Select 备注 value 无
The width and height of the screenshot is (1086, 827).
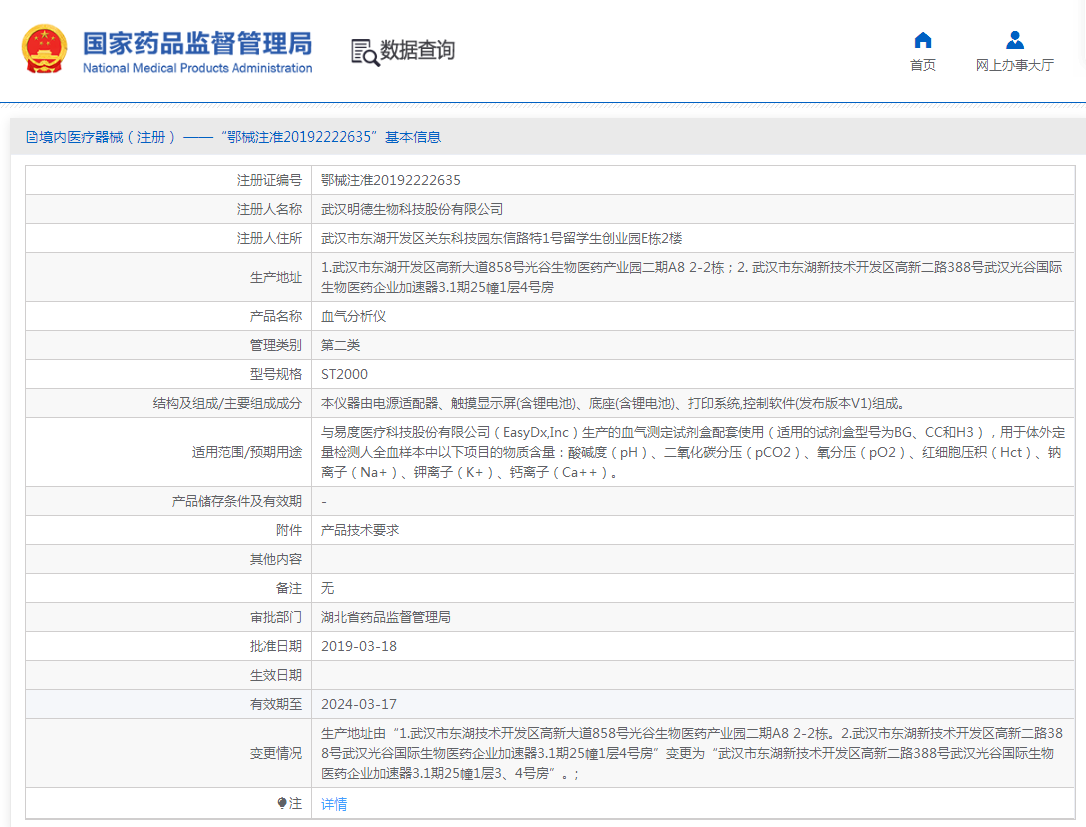[x=328, y=588]
